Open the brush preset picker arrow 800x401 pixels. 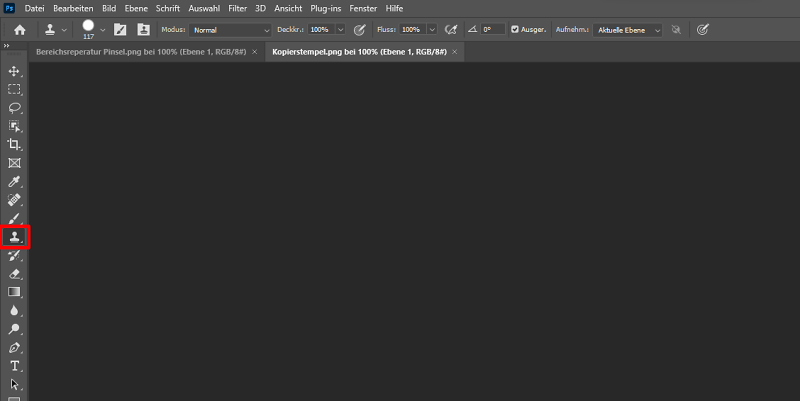click(102, 30)
